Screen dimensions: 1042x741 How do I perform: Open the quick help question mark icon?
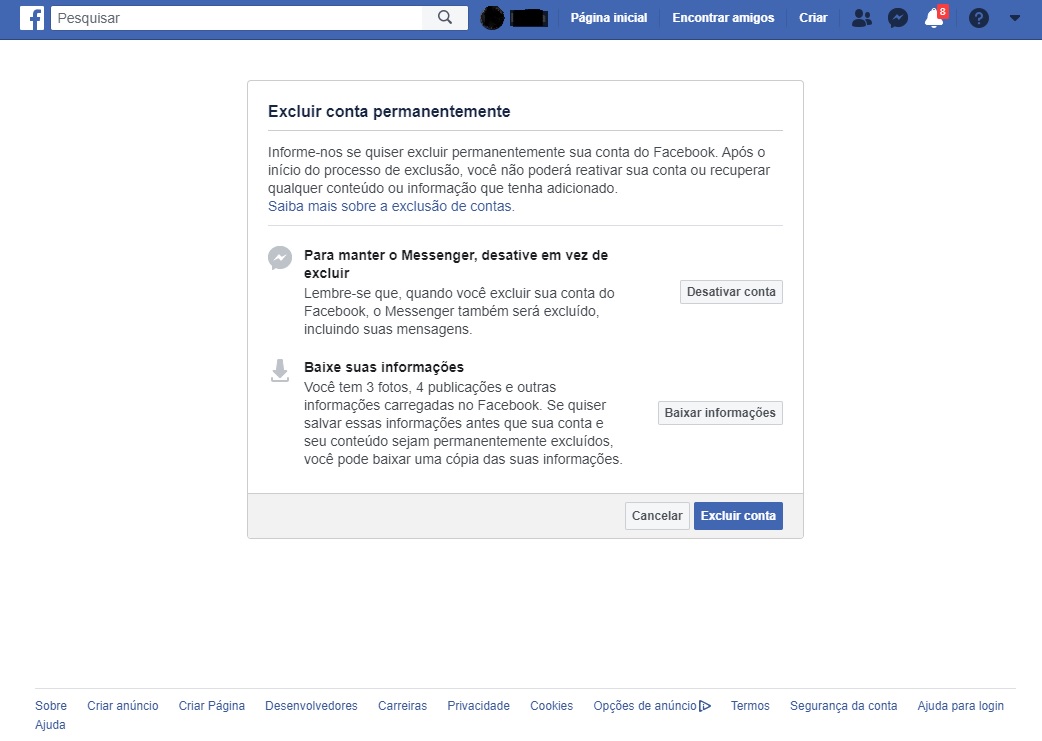pyautogui.click(x=979, y=18)
